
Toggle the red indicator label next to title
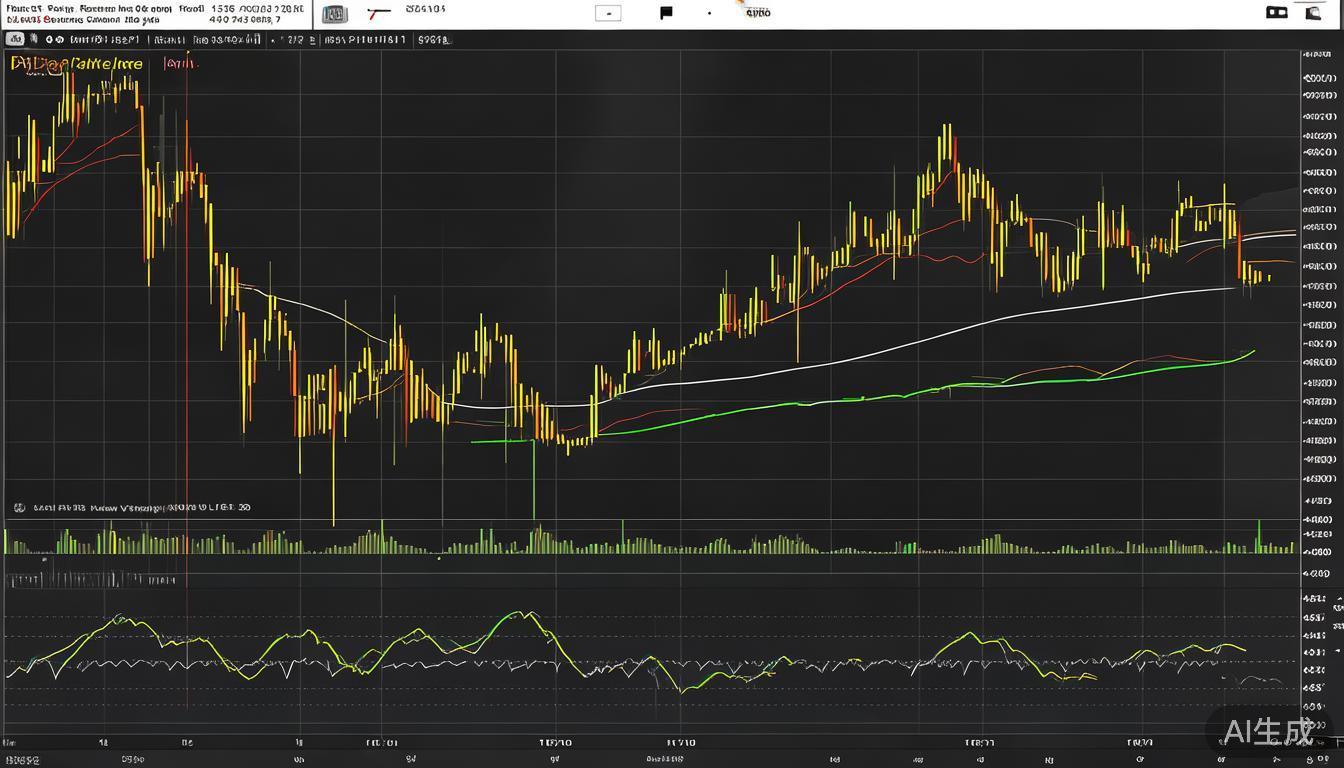pyautogui.click(x=181, y=64)
